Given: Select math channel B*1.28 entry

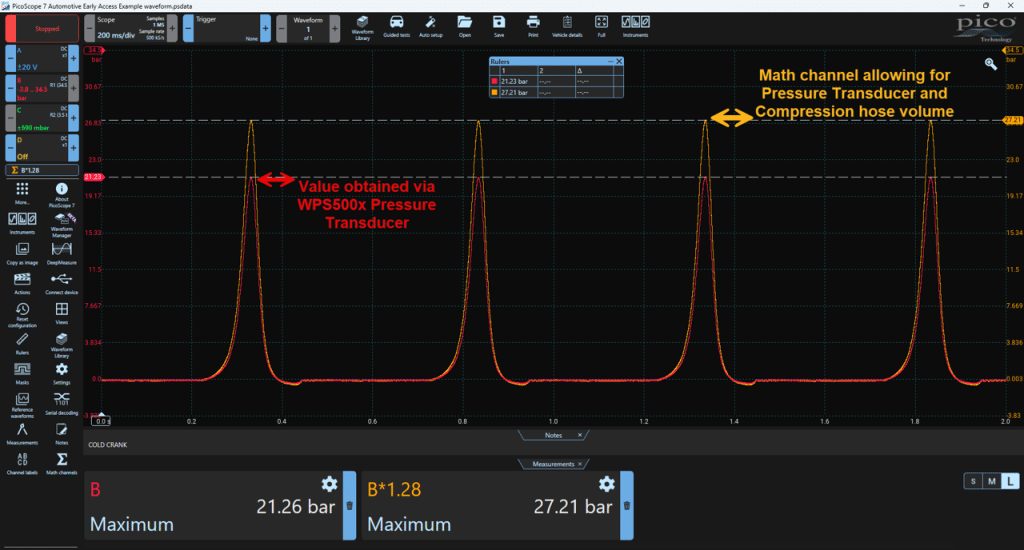Looking at the screenshot, I should coord(42,170).
